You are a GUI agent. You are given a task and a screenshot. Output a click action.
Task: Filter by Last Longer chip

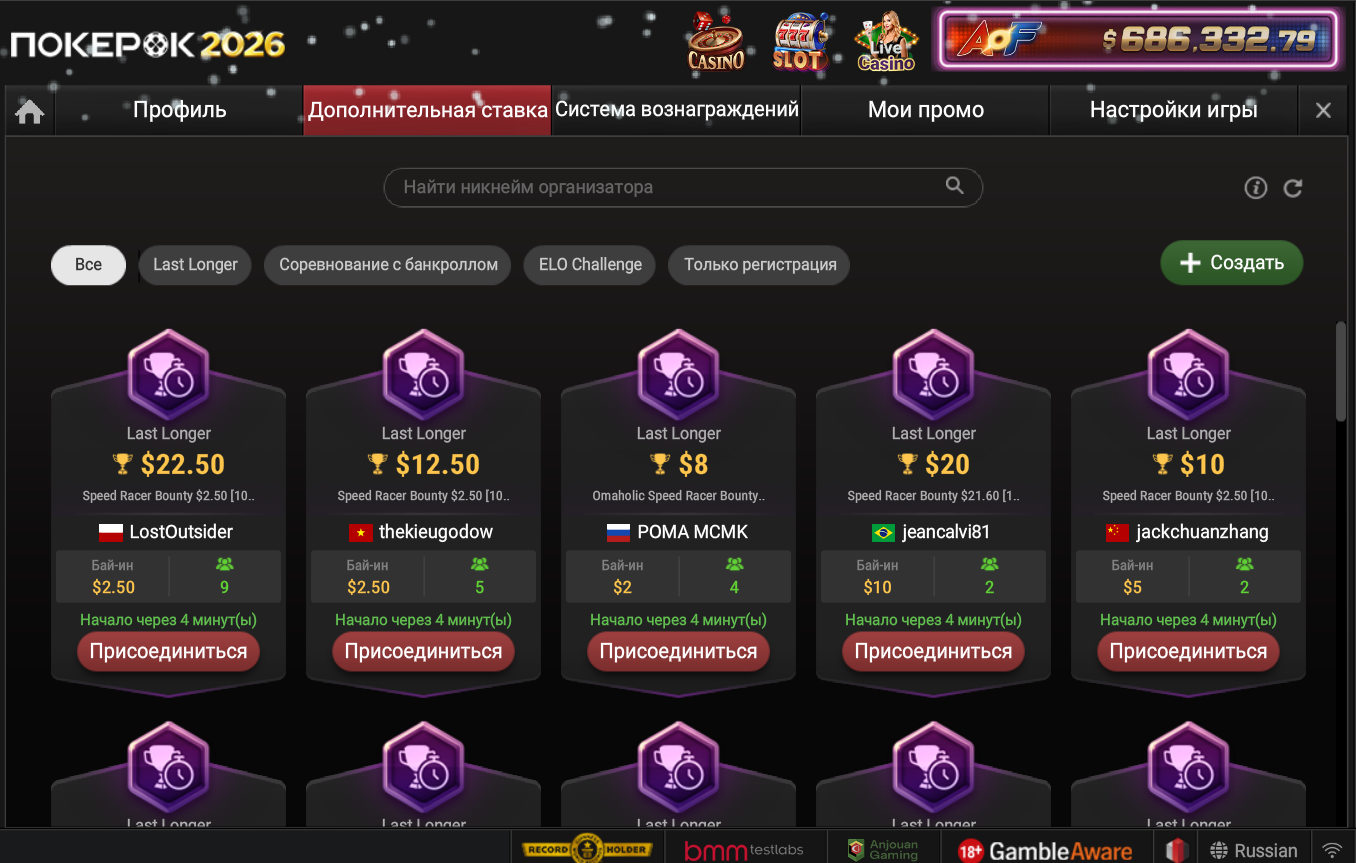pyautogui.click(x=195, y=265)
